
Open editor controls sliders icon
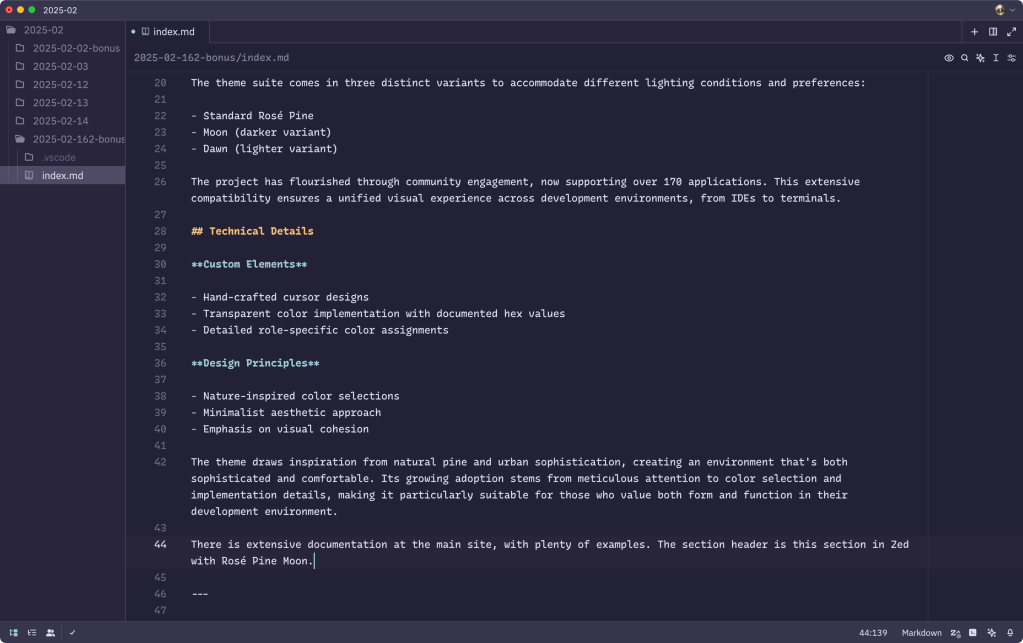click(1011, 58)
